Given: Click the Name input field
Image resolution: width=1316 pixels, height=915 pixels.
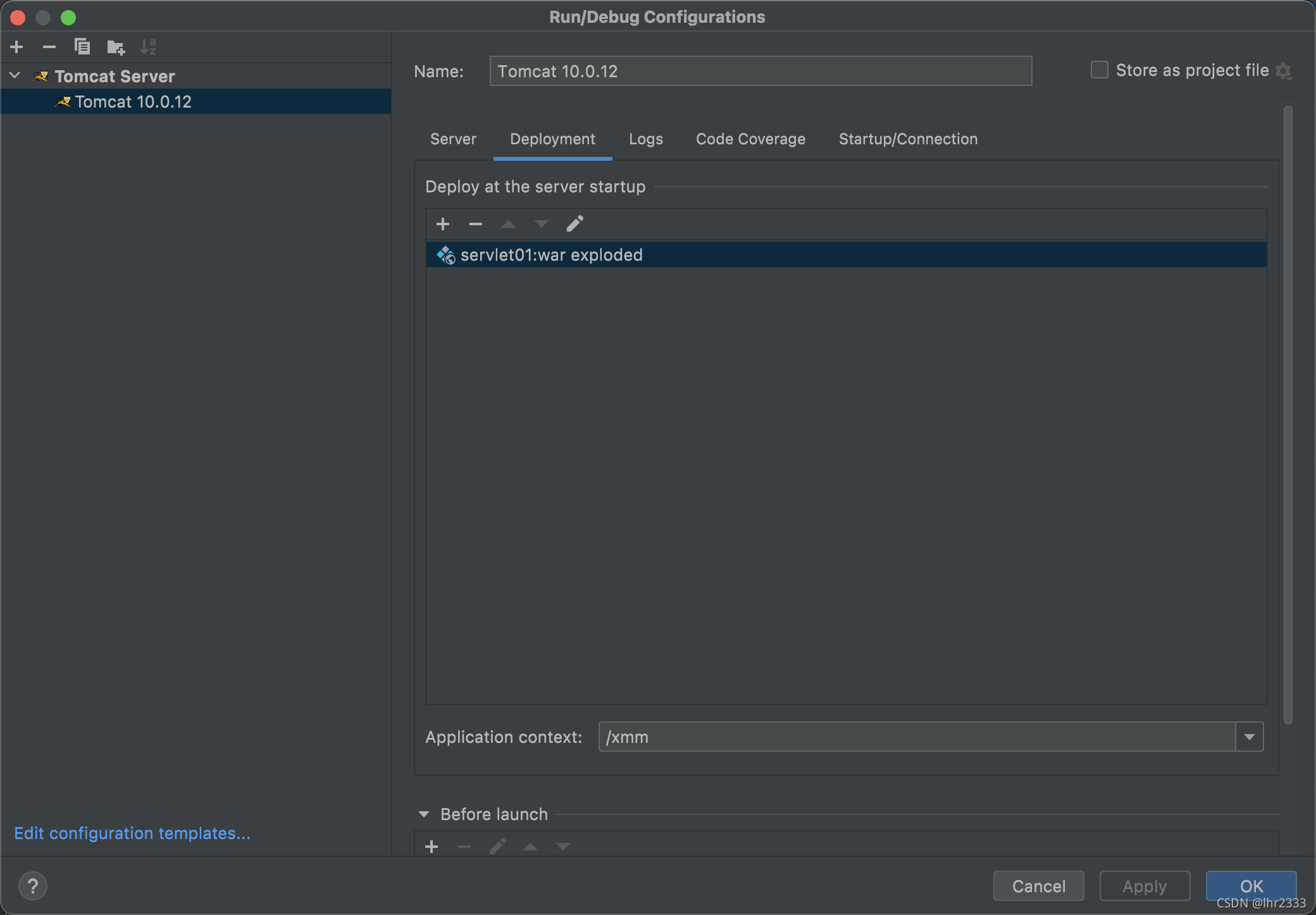Looking at the screenshot, I should click(x=760, y=71).
